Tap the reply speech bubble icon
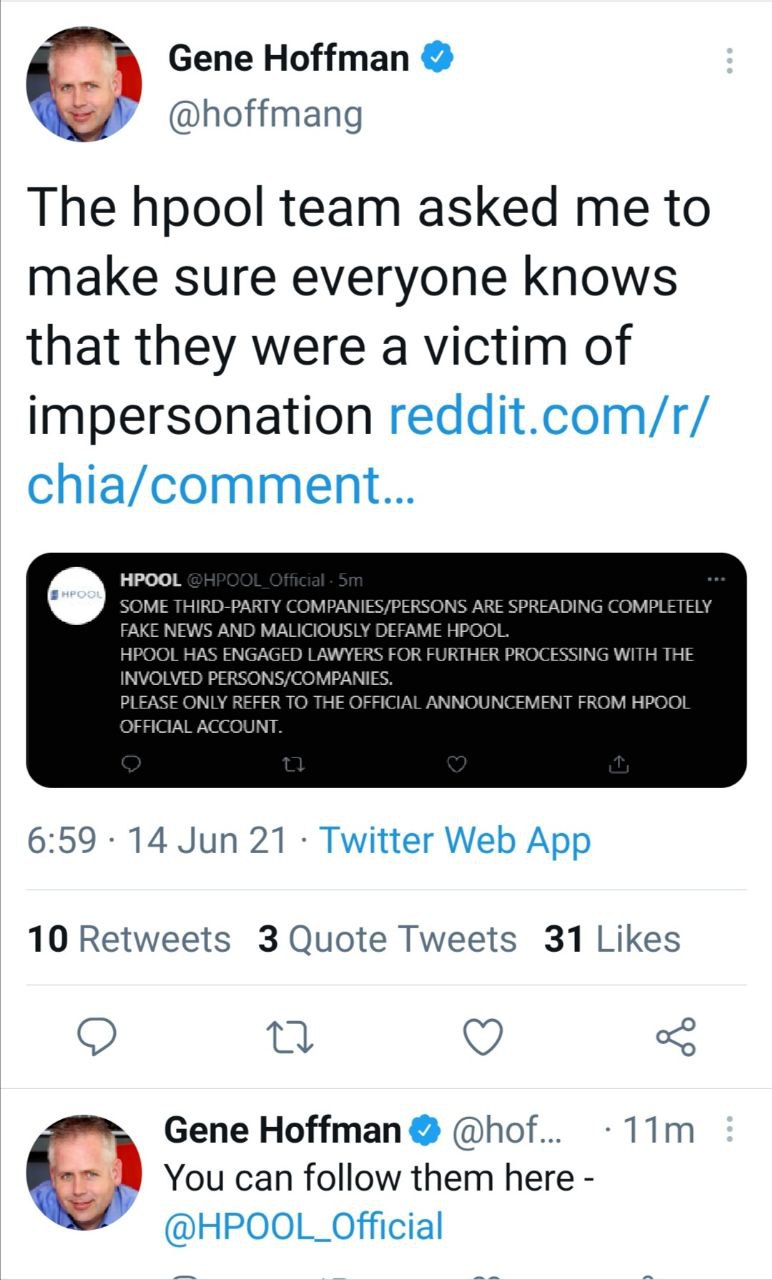The height and width of the screenshot is (1280, 772). pyautogui.click(x=98, y=1037)
